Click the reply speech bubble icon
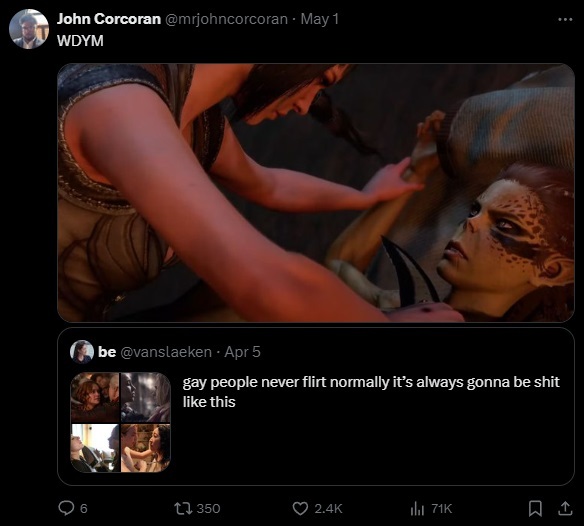The image size is (584, 526). coord(66,508)
